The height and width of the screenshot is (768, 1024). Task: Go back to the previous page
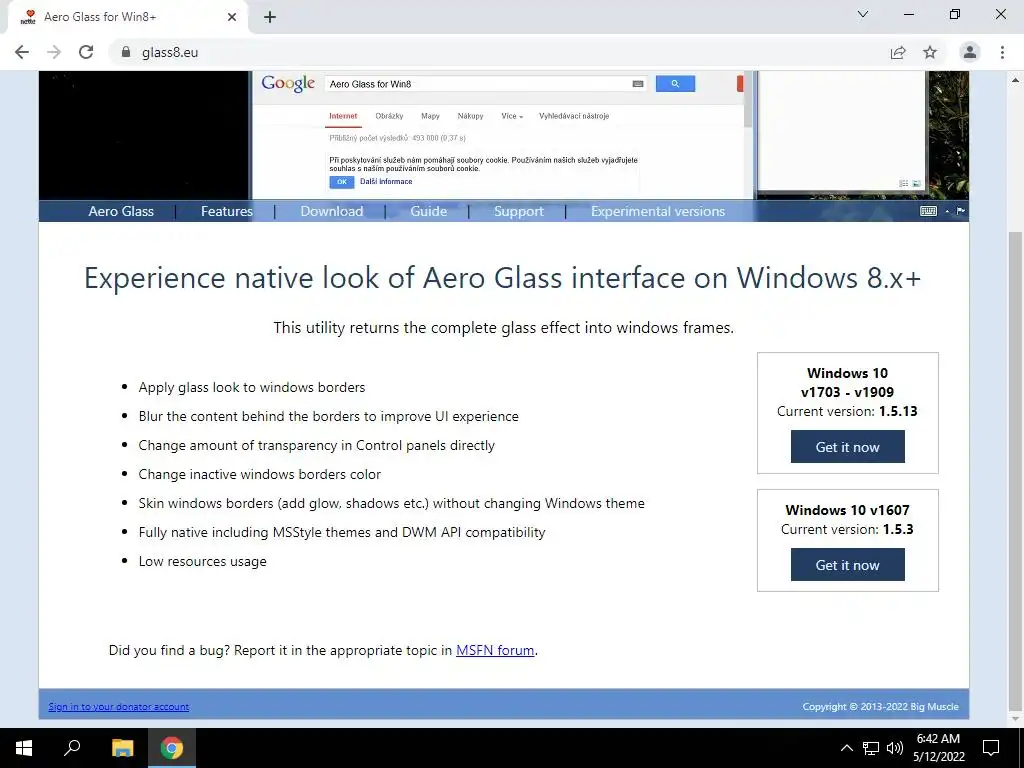click(x=22, y=52)
